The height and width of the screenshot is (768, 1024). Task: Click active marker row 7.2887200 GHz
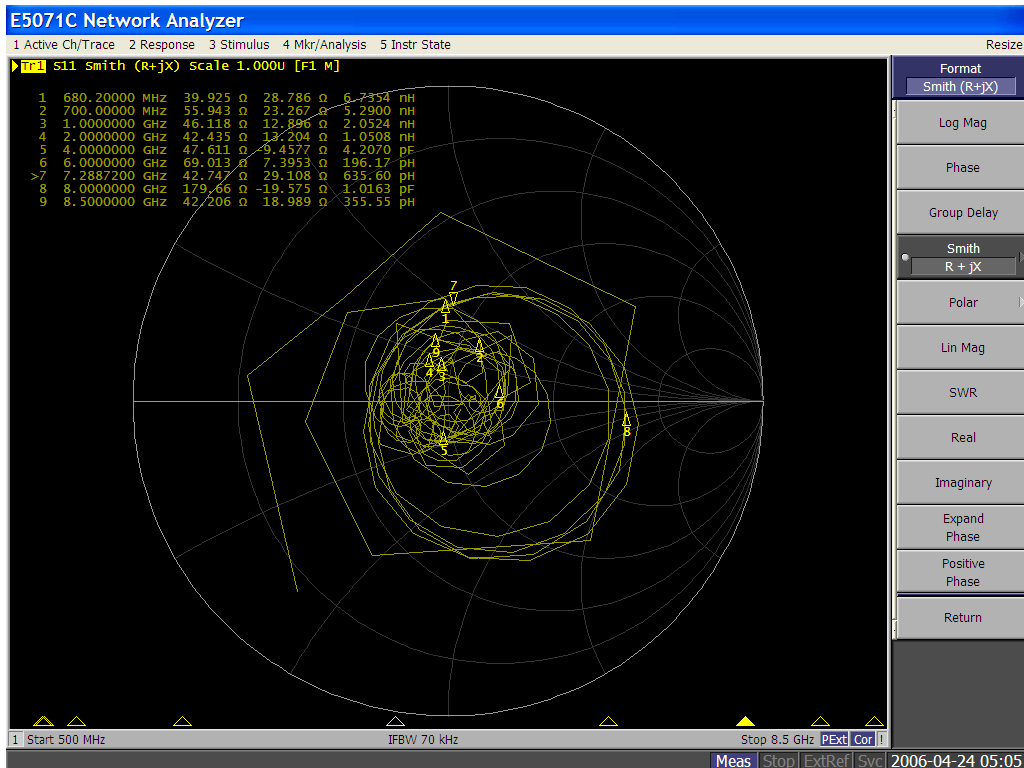pyautogui.click(x=223, y=176)
